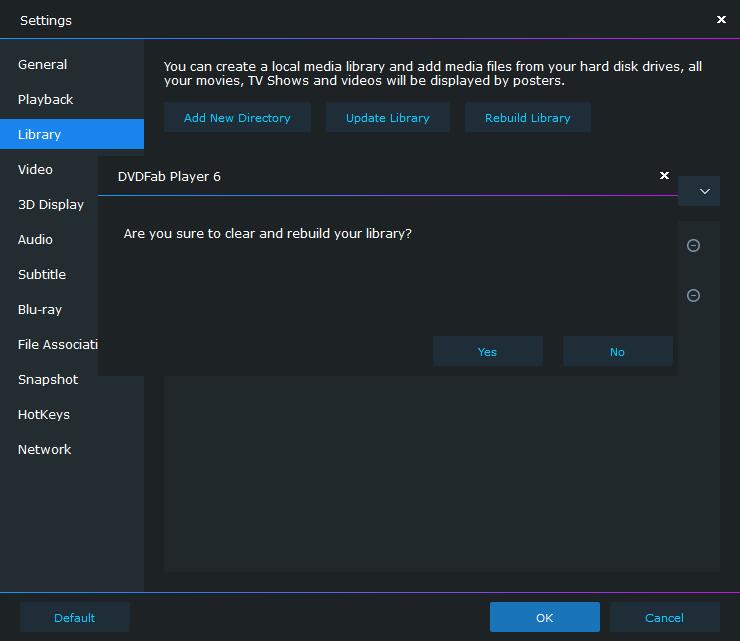Remove the second directory with minus icon

pyautogui.click(x=693, y=295)
